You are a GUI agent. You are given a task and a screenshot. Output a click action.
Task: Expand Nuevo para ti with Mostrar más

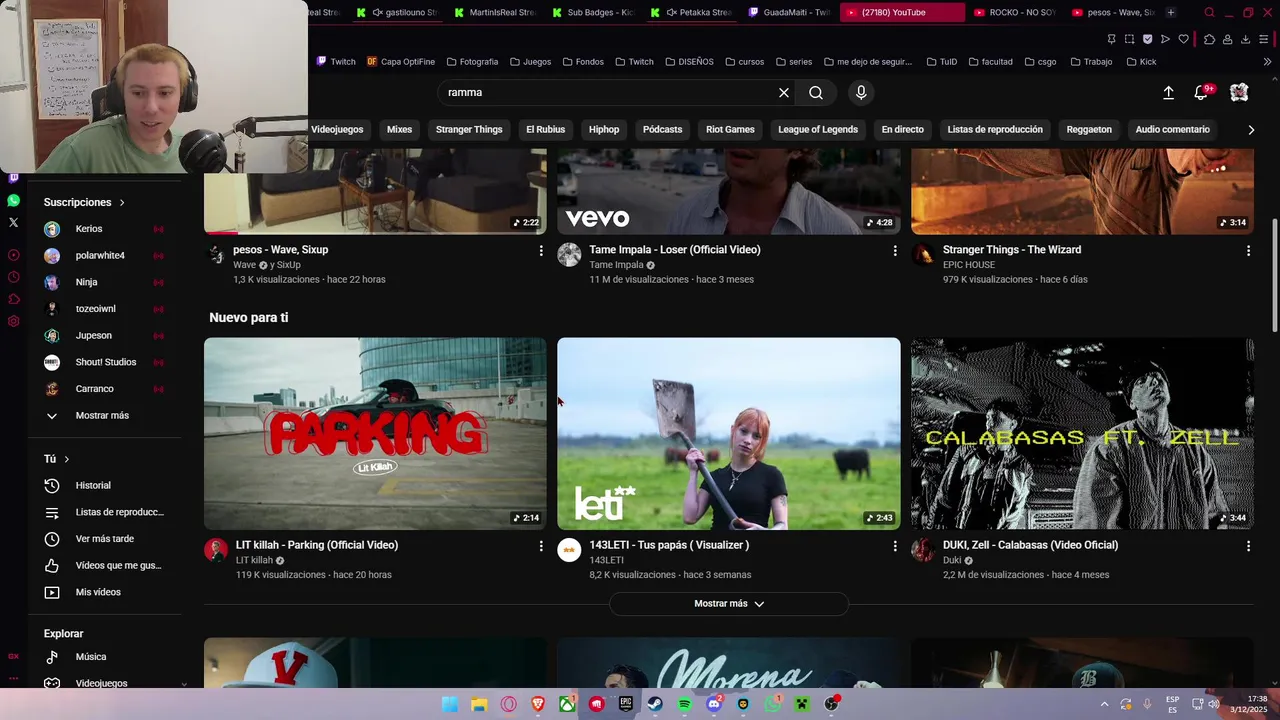[729, 604]
